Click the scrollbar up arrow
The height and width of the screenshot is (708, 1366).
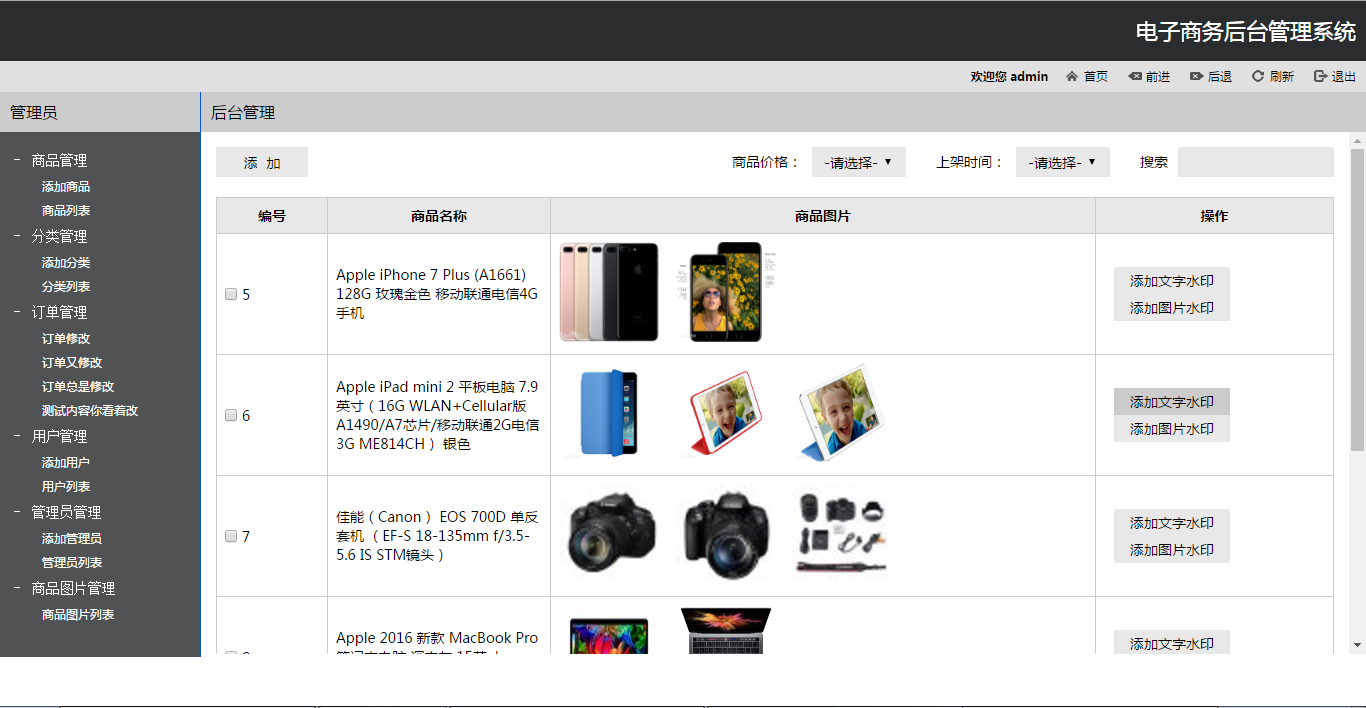tap(1358, 140)
